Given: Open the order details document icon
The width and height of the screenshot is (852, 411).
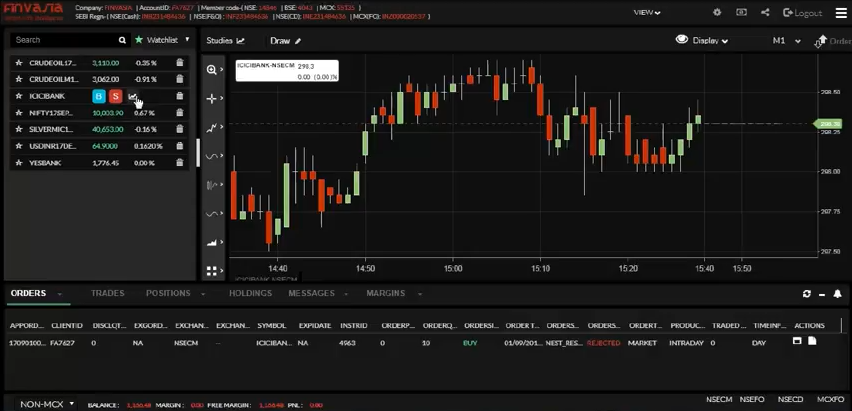Looking at the screenshot, I should (x=812, y=341).
